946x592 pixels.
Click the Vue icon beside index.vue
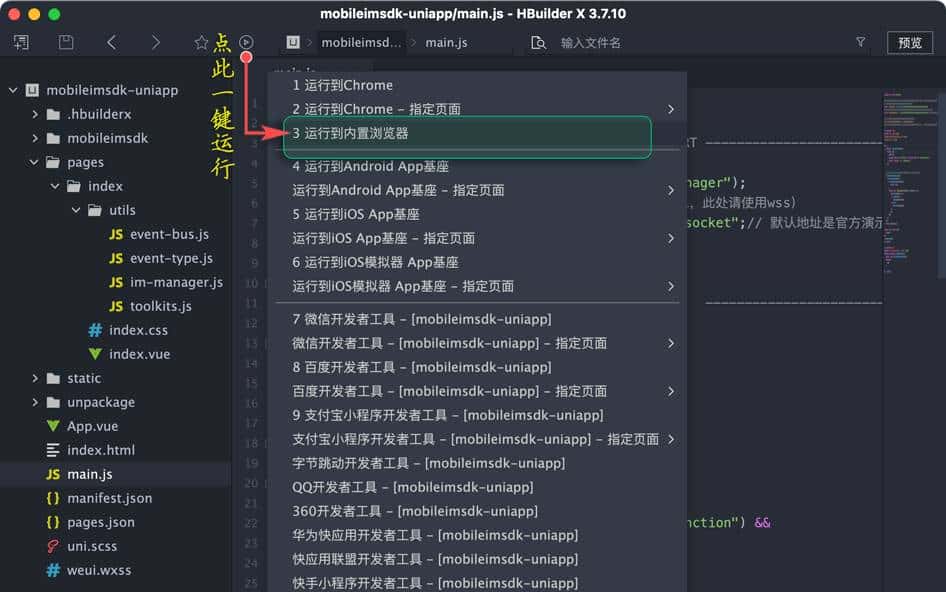click(x=96, y=354)
